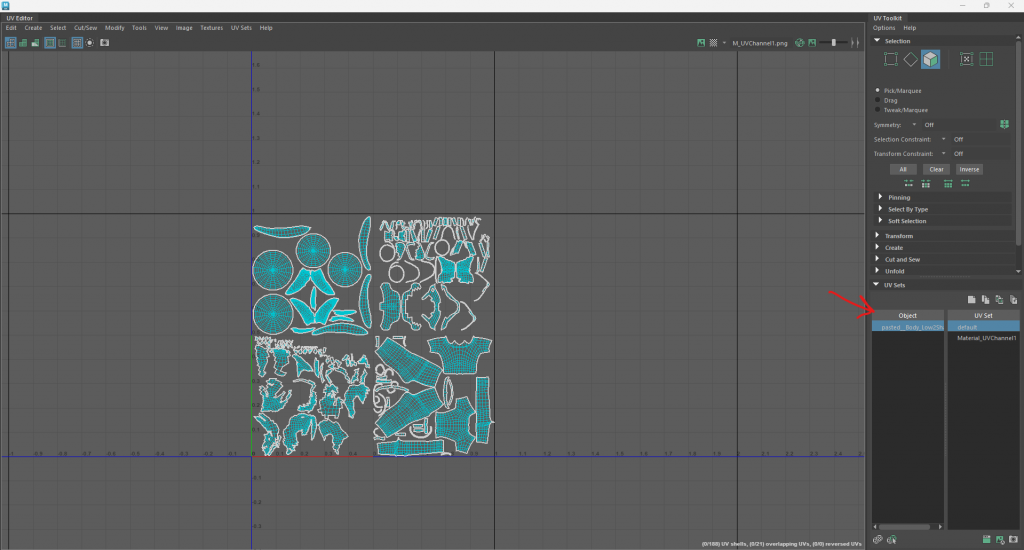
Task: Select the Drag radio button
Action: (878, 100)
